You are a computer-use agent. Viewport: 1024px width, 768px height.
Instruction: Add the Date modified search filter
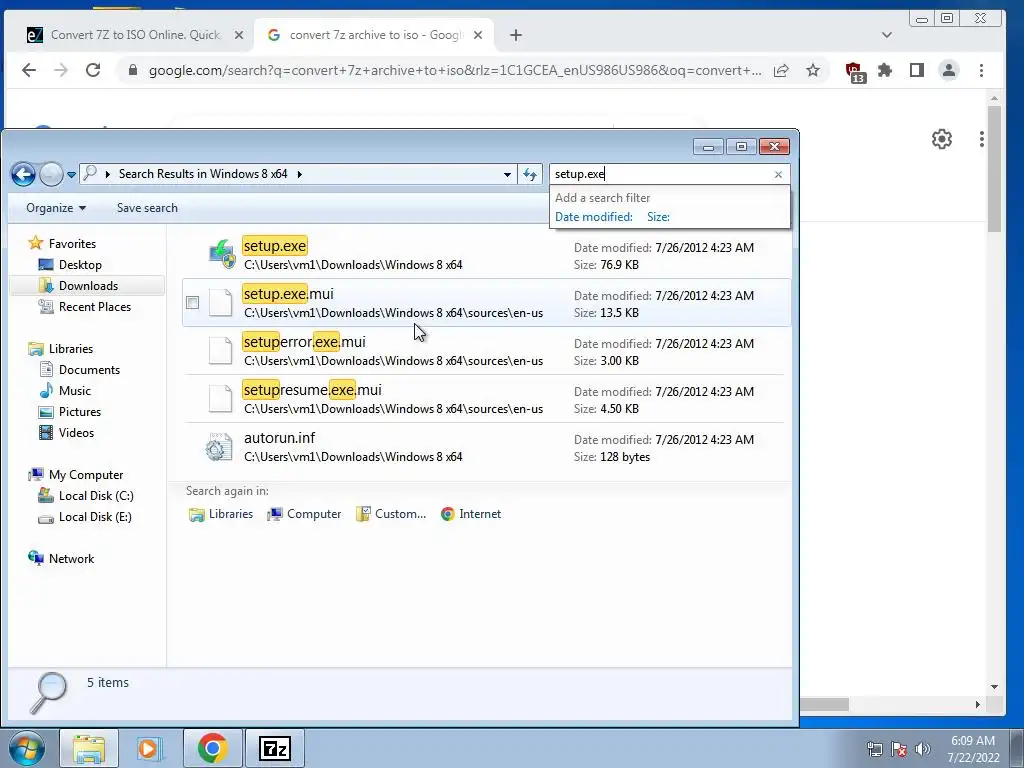[594, 217]
